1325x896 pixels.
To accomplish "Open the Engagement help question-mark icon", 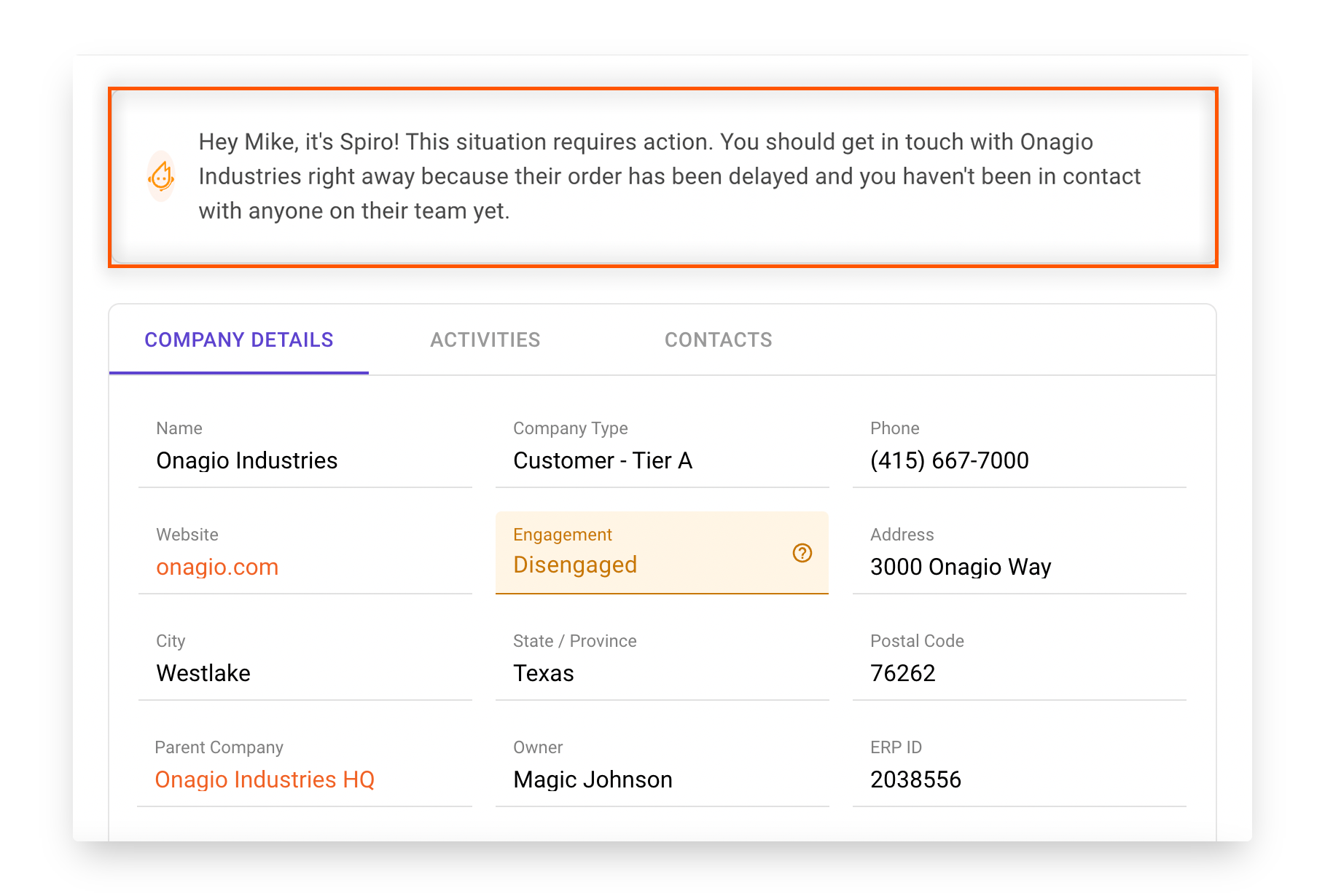I will tap(802, 553).
